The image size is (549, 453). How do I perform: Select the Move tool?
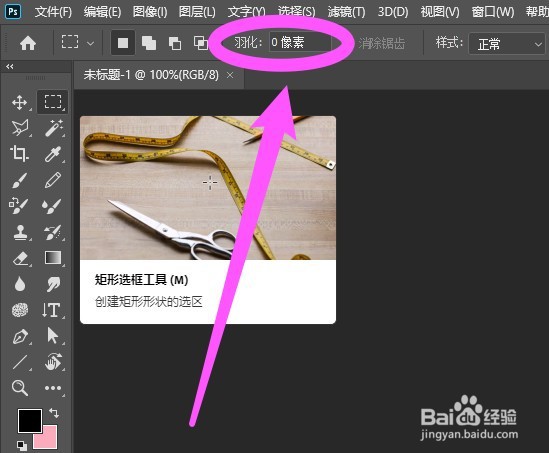(20, 103)
